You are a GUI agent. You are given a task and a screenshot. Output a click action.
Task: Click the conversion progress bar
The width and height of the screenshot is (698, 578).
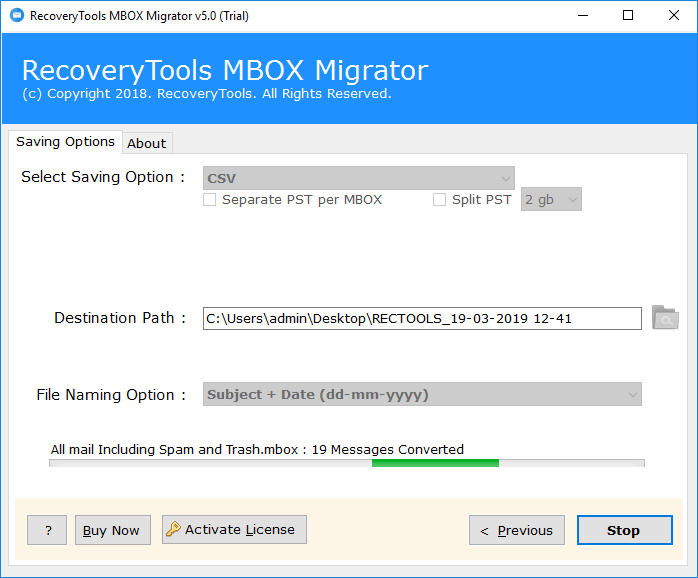(x=347, y=463)
